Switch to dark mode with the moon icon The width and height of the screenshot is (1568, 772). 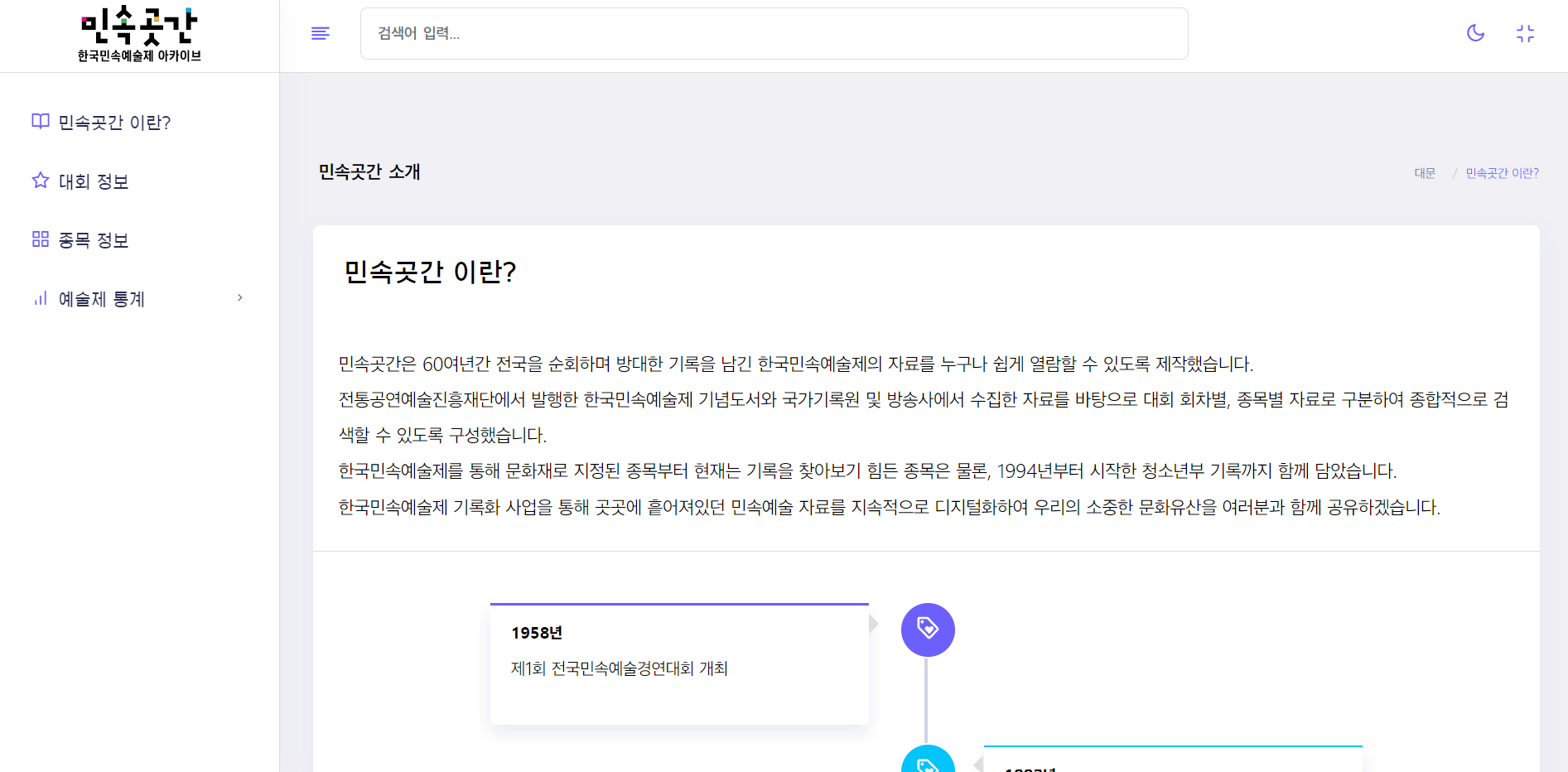(x=1475, y=33)
